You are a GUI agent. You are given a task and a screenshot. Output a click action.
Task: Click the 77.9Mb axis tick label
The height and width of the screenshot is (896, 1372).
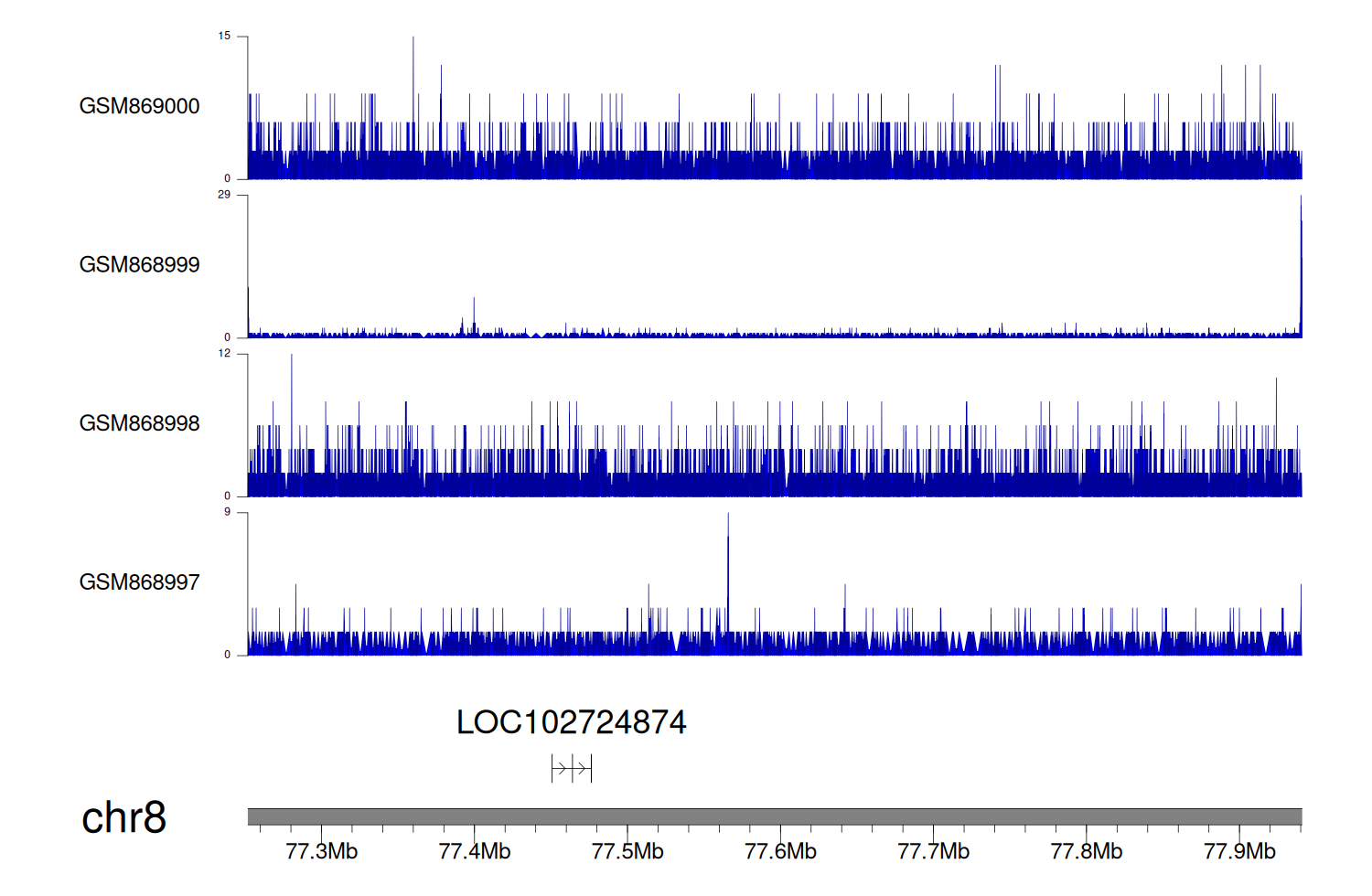click(1239, 851)
